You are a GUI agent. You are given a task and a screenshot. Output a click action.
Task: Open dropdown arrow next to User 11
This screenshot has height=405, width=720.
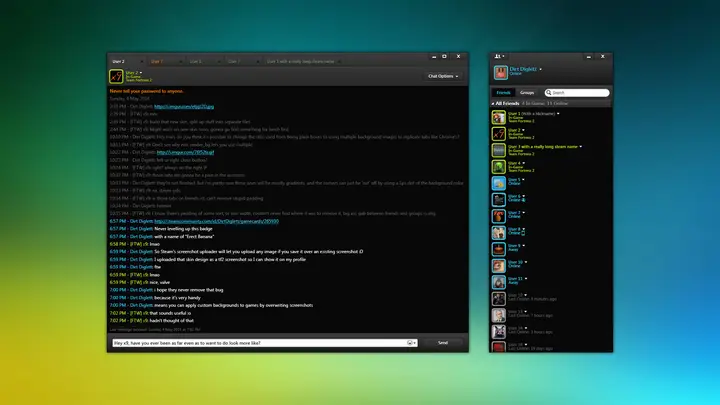point(526,279)
